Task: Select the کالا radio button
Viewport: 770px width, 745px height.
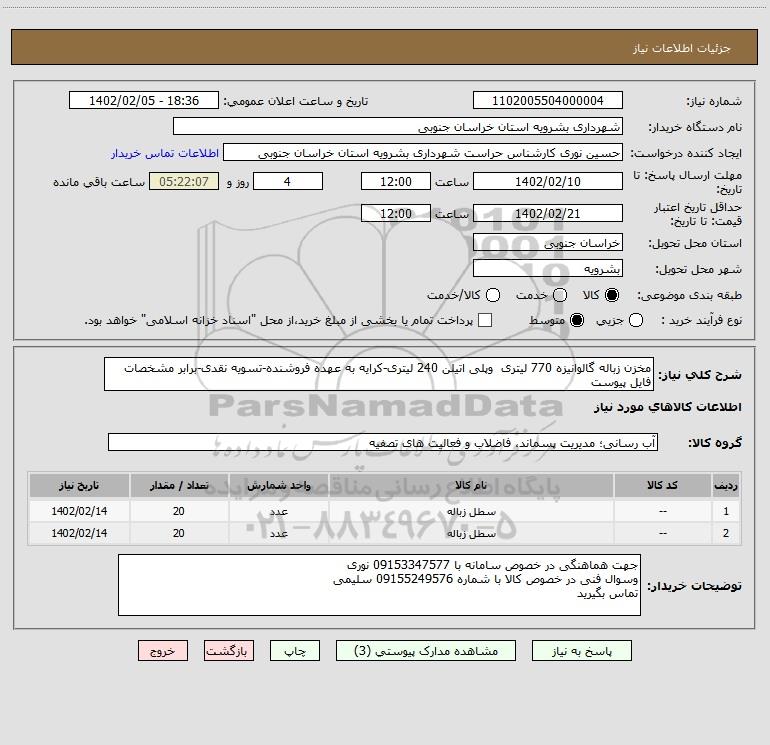Action: [x=612, y=295]
